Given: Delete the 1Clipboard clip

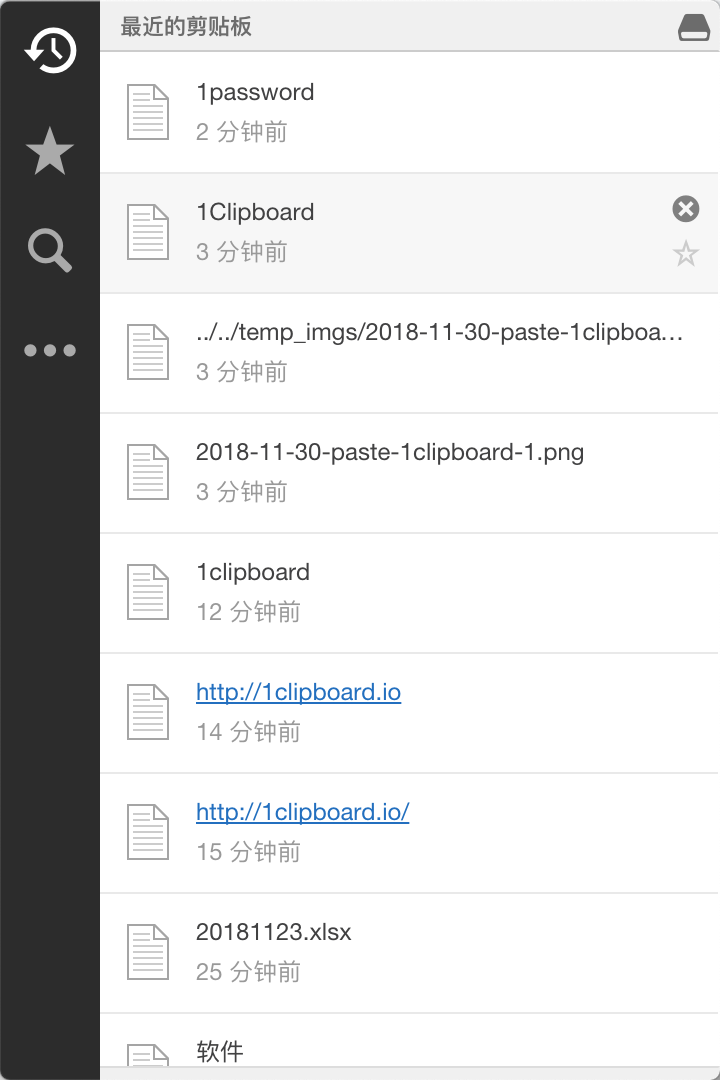Looking at the screenshot, I should [685, 209].
